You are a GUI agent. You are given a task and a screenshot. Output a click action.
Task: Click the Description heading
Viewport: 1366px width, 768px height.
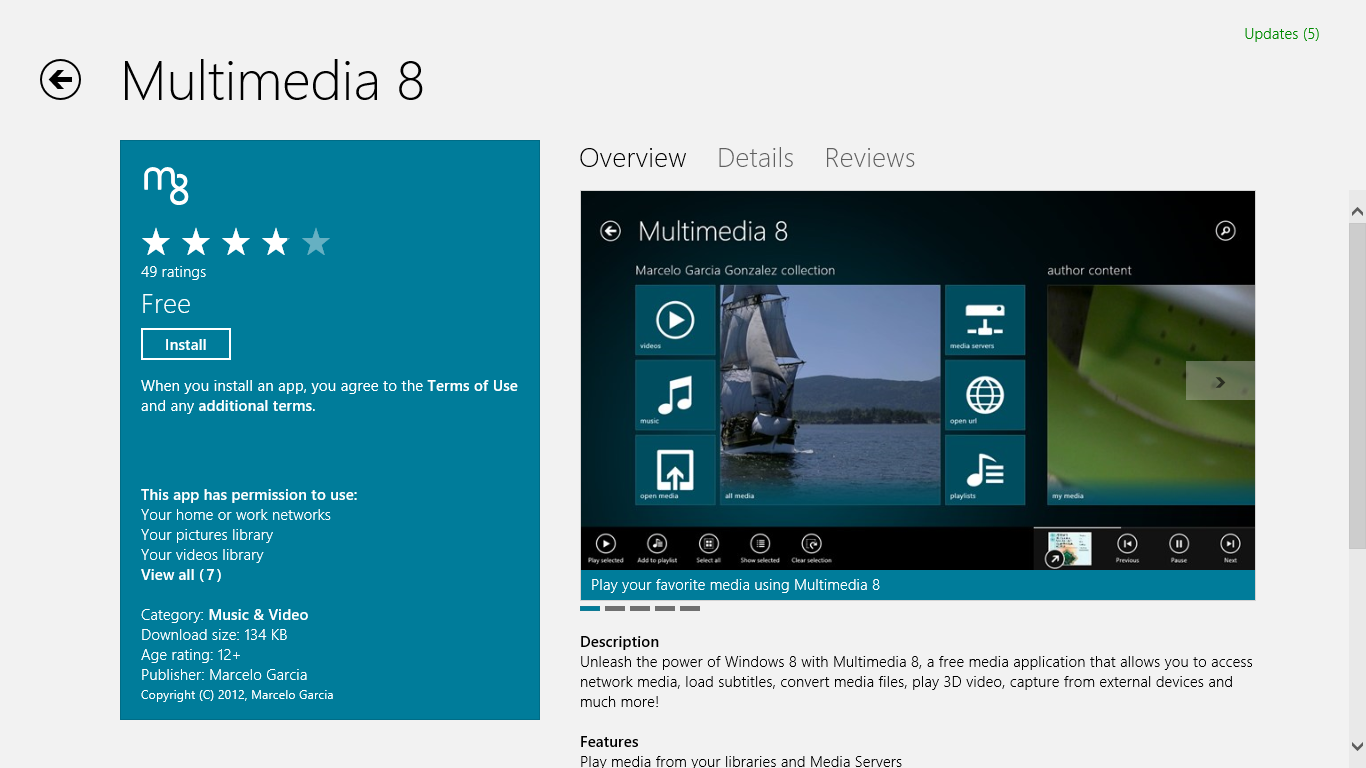coord(619,642)
